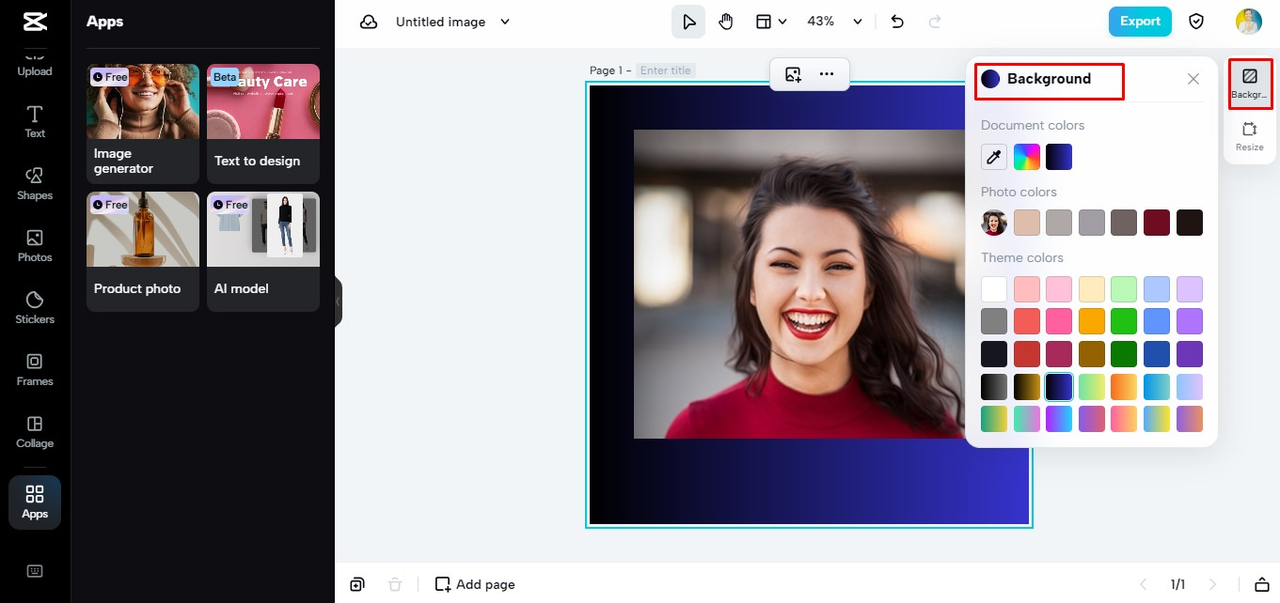Click the keyboard shortcuts icon

pyautogui.click(x=35, y=571)
